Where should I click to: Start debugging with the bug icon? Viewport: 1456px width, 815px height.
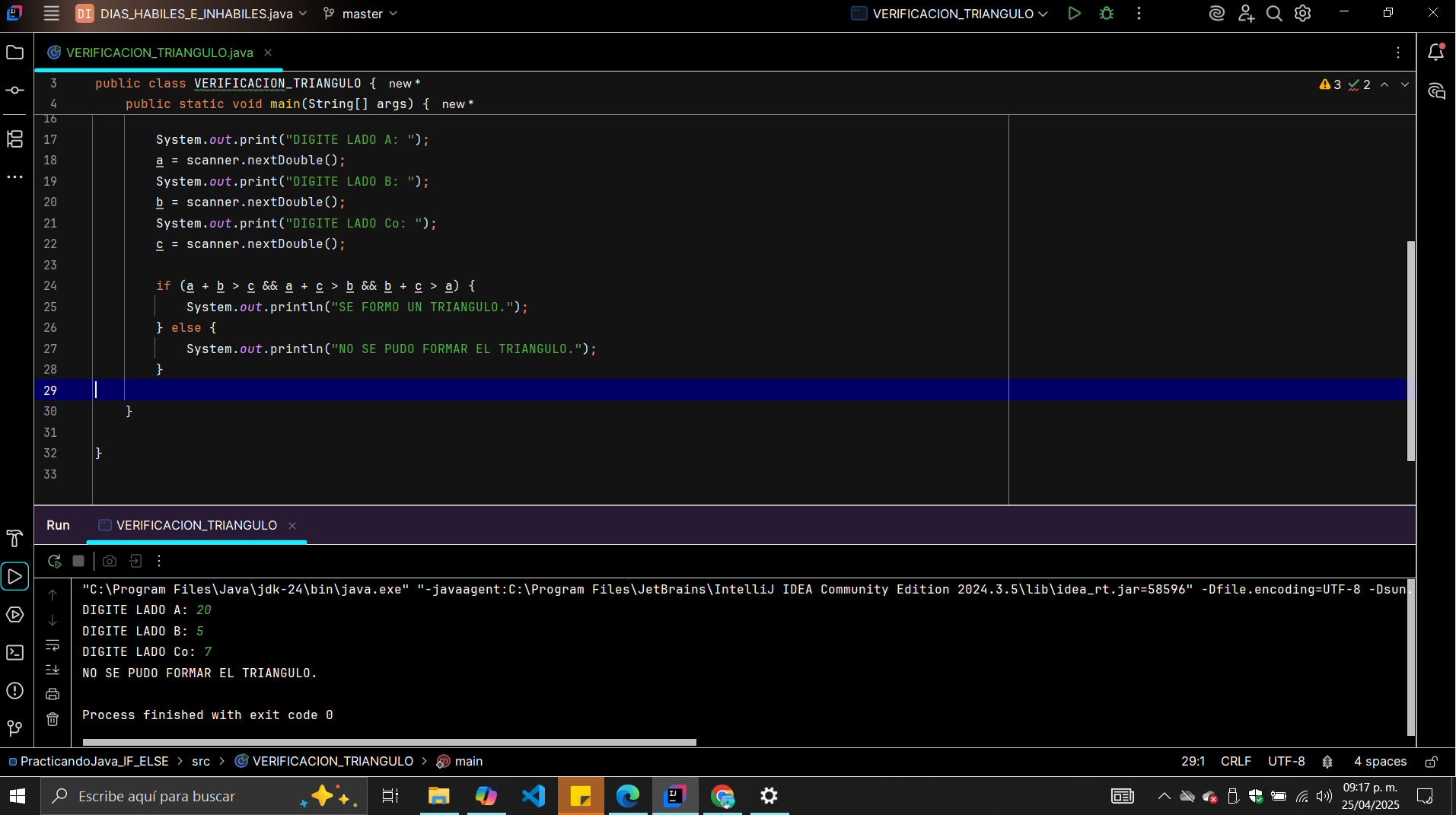point(1107,14)
